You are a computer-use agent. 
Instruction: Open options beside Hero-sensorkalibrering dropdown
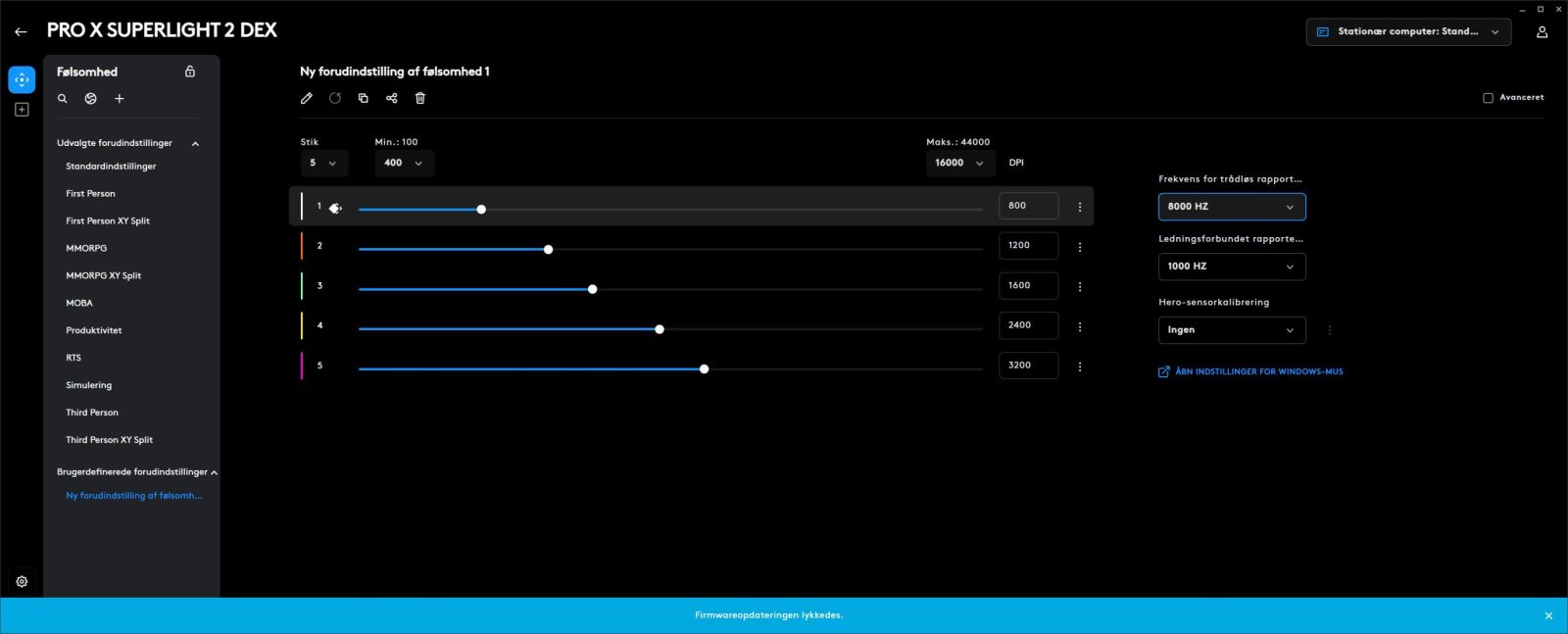(1330, 330)
